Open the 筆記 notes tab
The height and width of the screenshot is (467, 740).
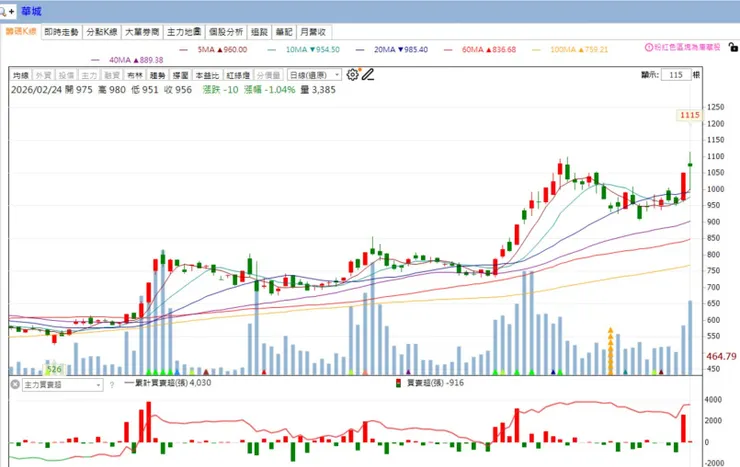pos(284,32)
